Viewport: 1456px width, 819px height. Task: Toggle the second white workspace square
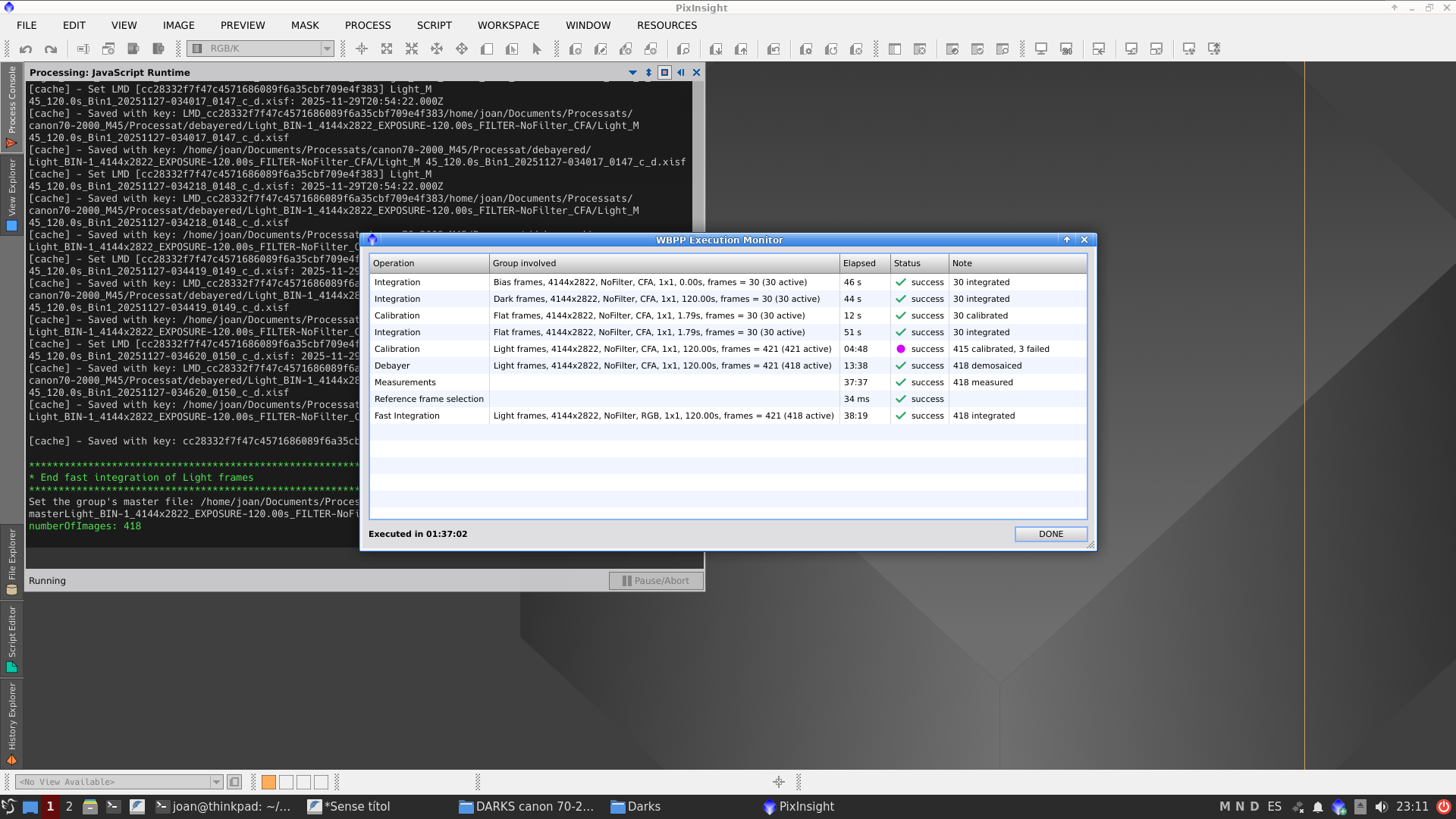(x=303, y=782)
